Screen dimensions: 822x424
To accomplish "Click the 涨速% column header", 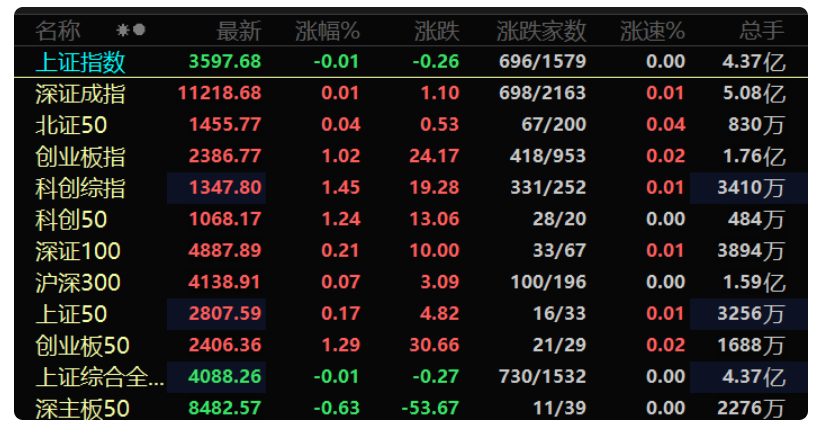I will click(x=652, y=31).
